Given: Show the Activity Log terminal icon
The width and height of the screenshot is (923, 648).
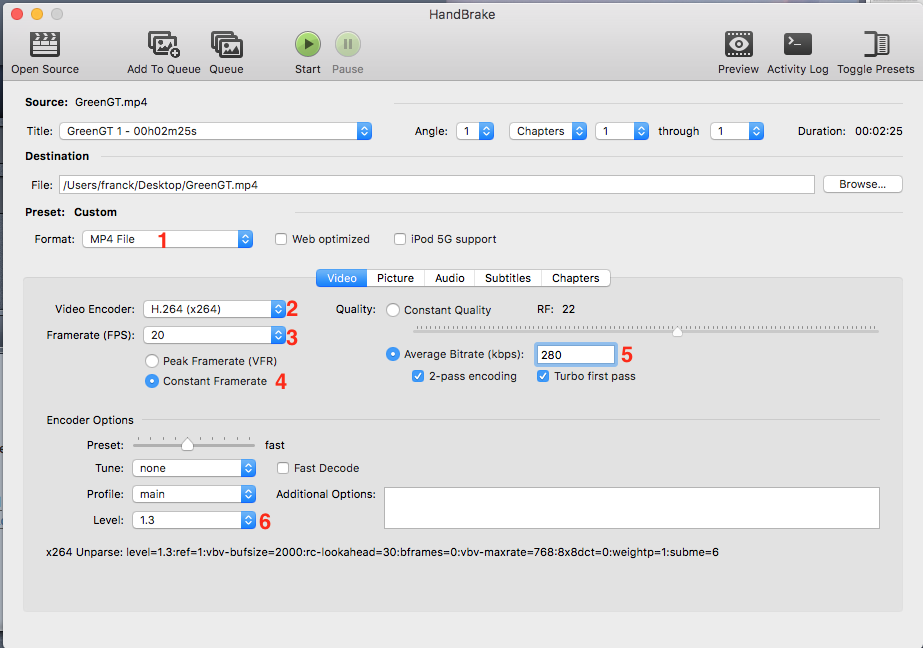Looking at the screenshot, I should tap(798, 44).
